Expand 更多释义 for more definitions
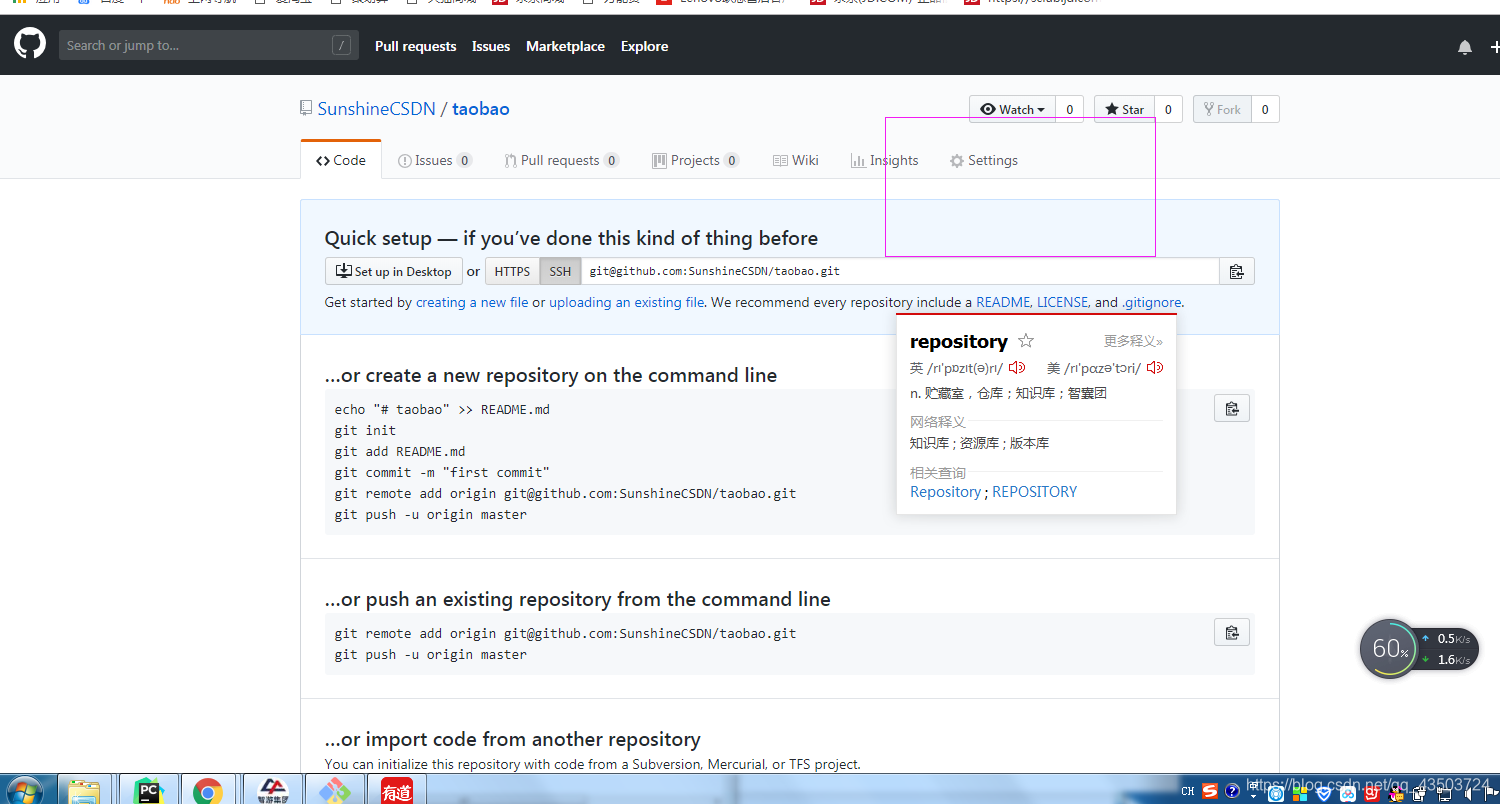 point(1133,341)
